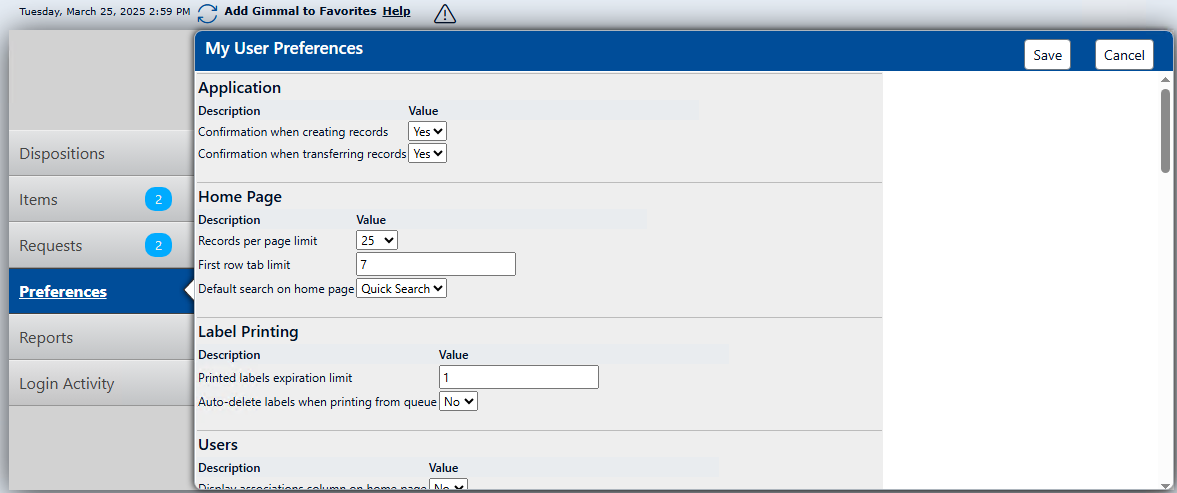The height and width of the screenshot is (493, 1177).
Task: Open the Help link
Action: (x=396, y=11)
